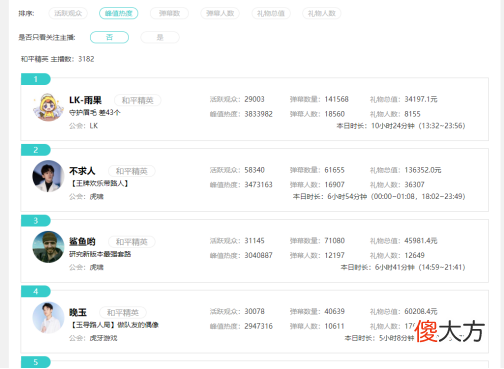Click rank badge number 5
Viewport: 504px width, 369px height.
click(36, 362)
